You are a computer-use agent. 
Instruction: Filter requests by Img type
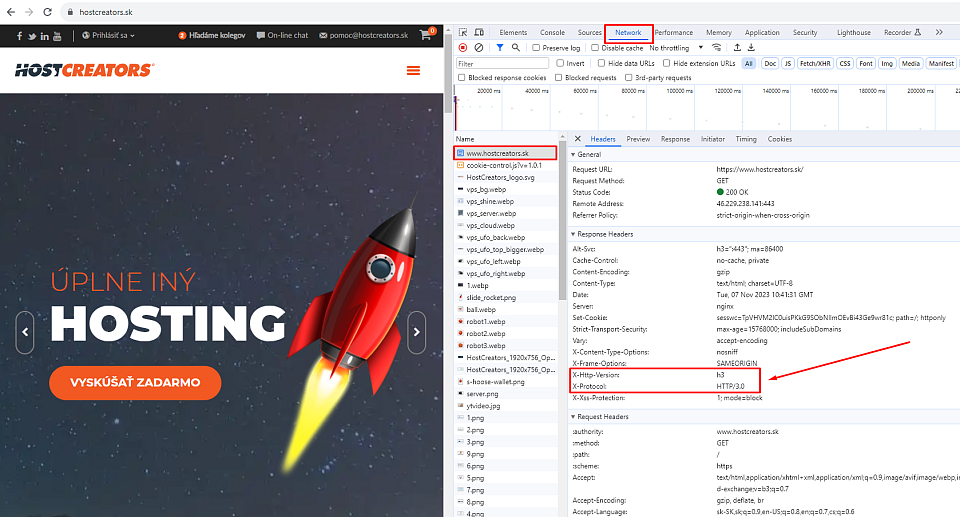887,63
